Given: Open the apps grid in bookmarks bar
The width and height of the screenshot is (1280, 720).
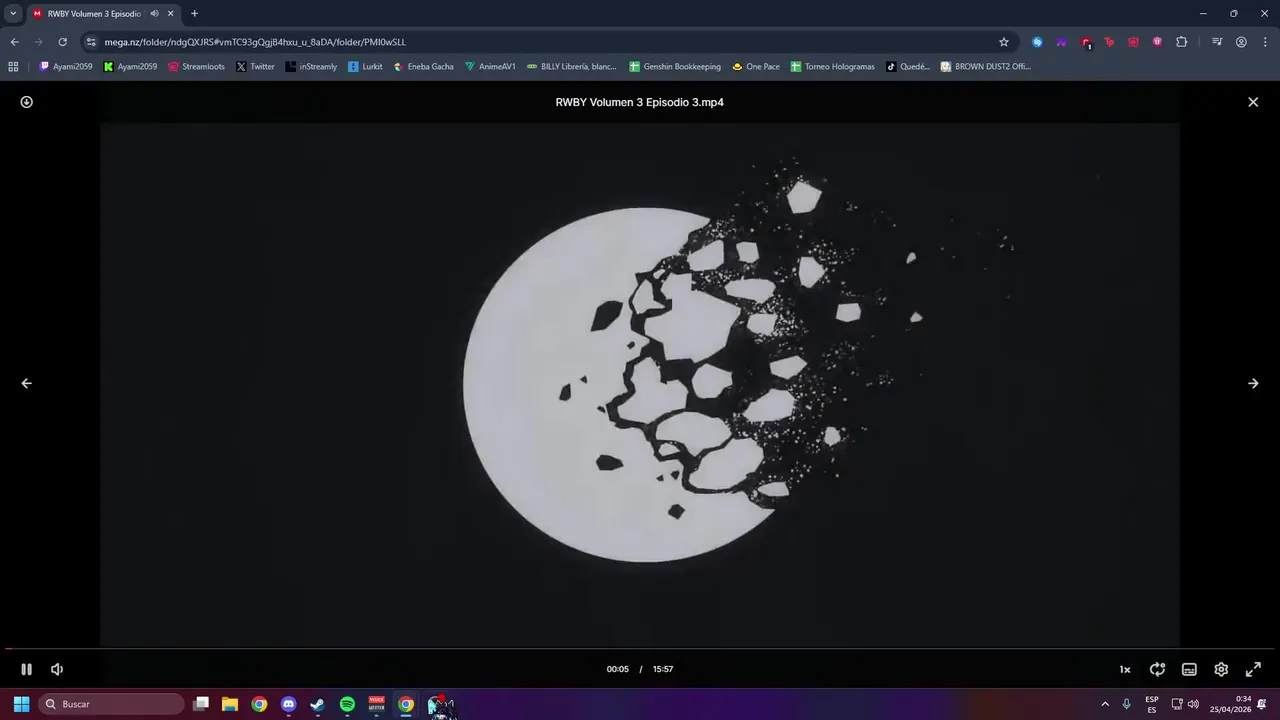Looking at the screenshot, I should pos(13,67).
